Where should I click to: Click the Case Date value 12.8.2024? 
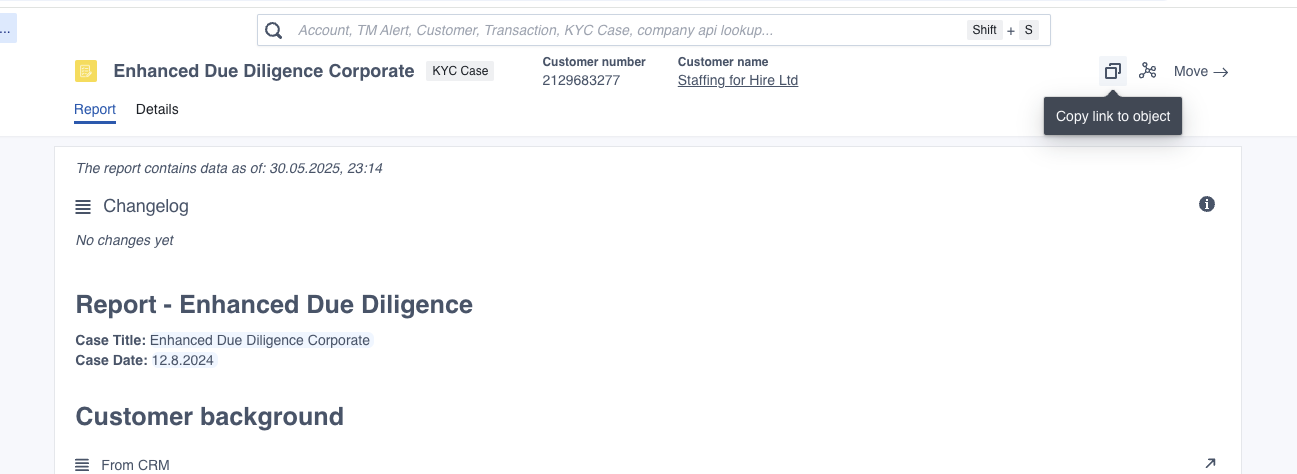coord(183,360)
